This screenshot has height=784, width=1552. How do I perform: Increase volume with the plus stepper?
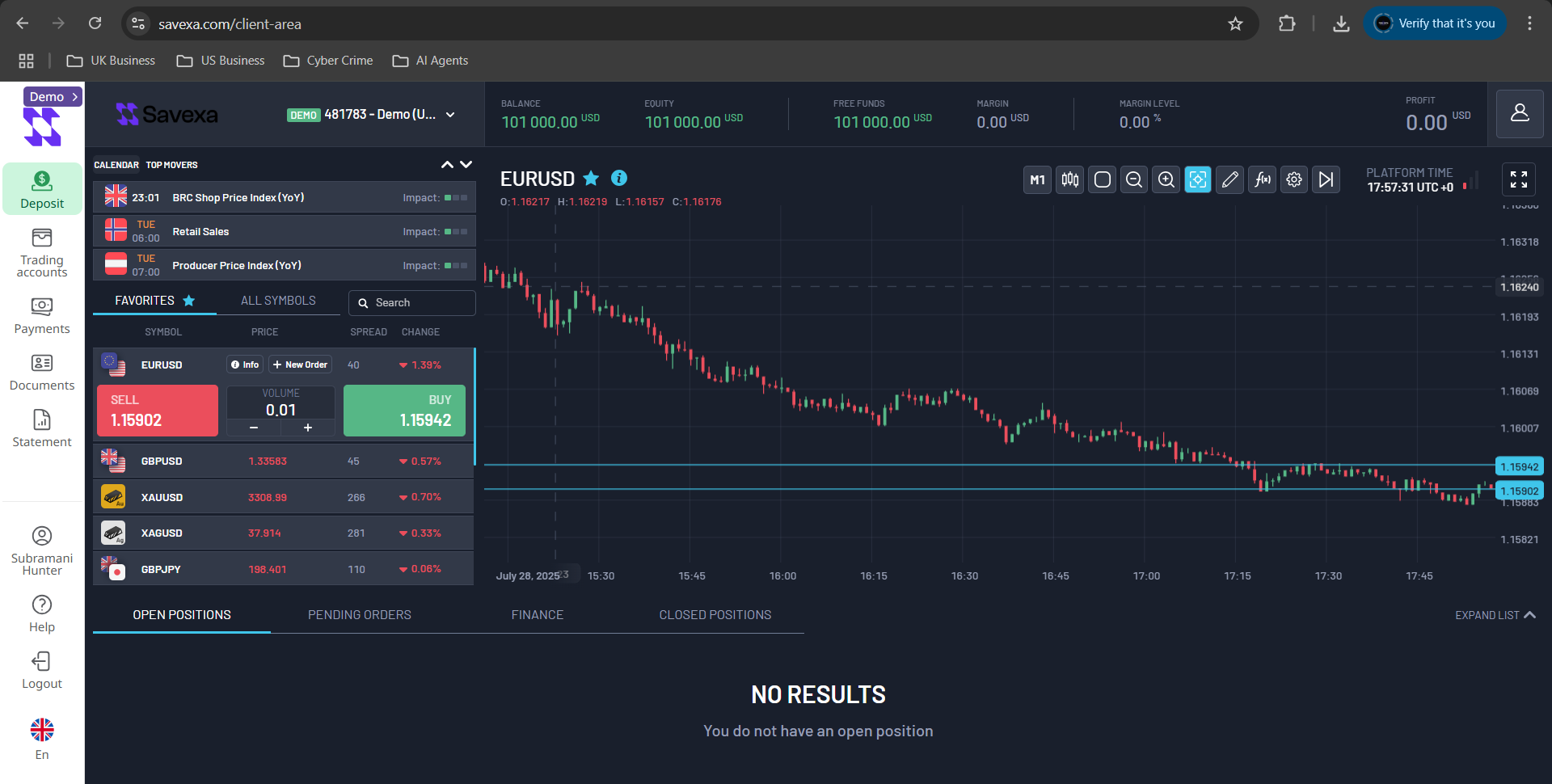pyautogui.click(x=307, y=428)
